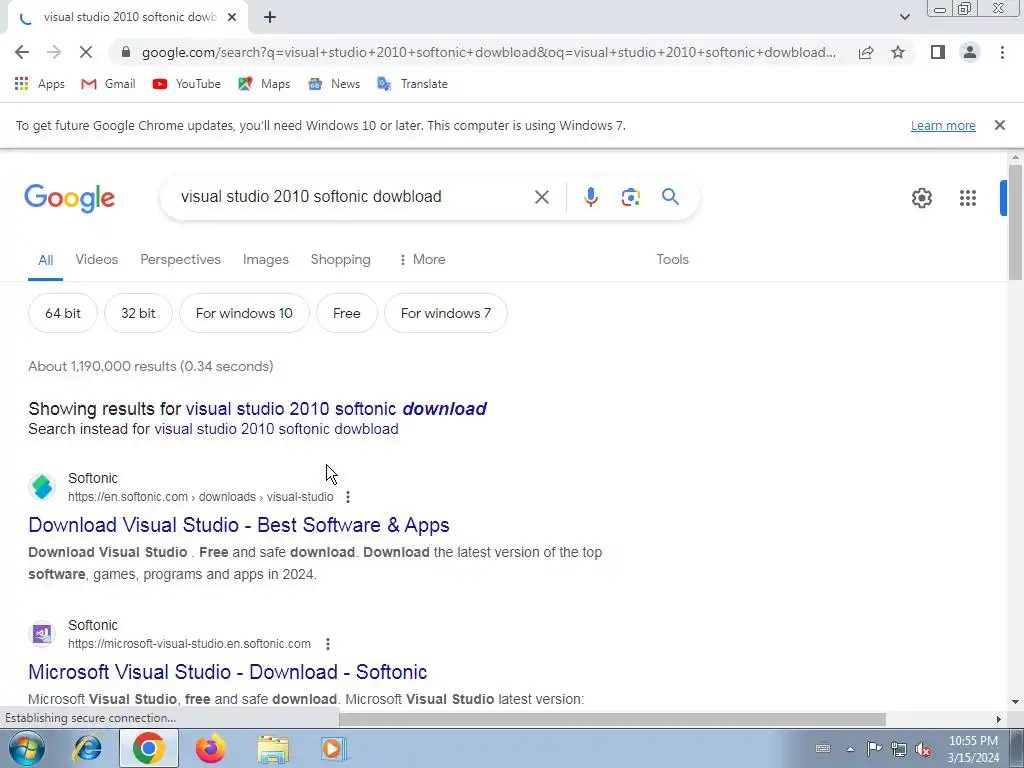Open the Translate bookmark
This screenshot has width=1024, height=768.
pos(412,84)
